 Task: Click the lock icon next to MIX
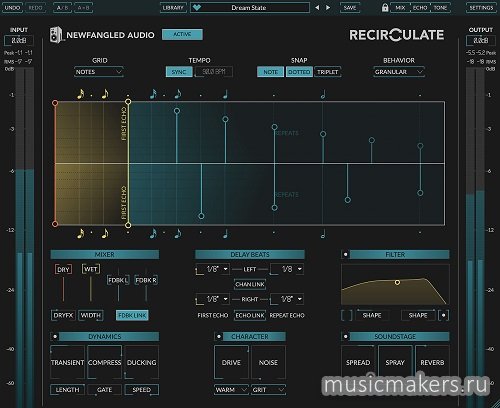(x=385, y=7)
